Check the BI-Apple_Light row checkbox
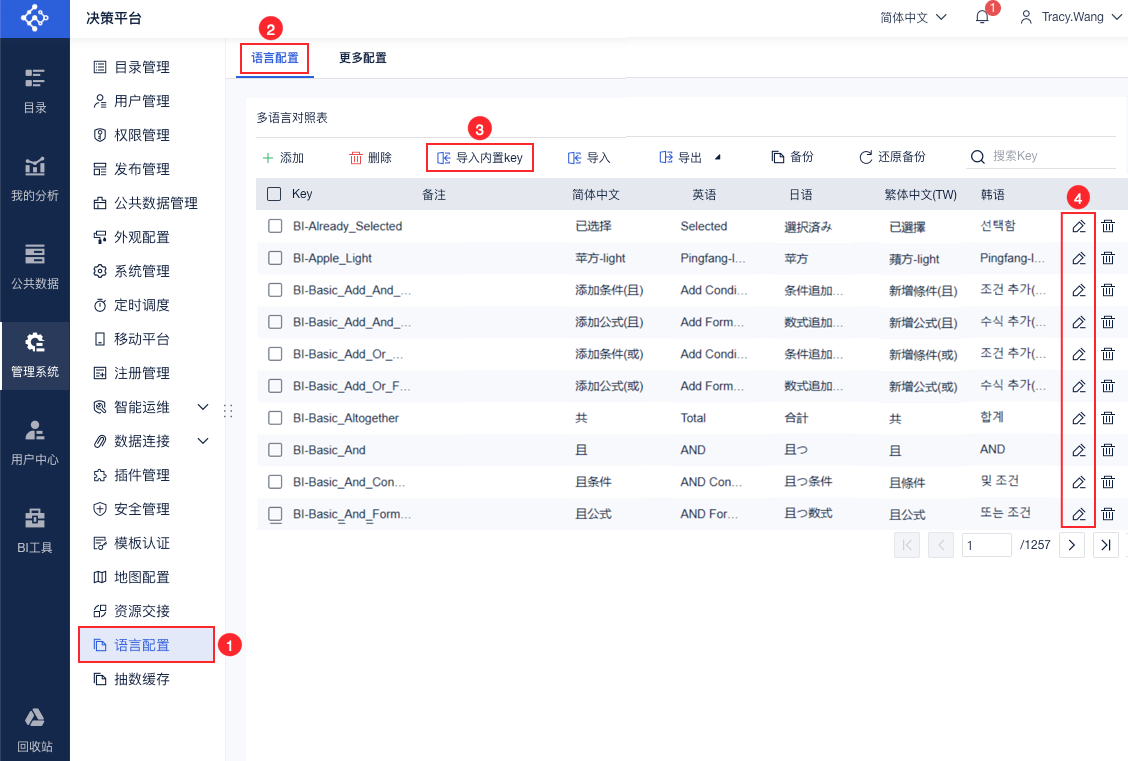The height and width of the screenshot is (761, 1128). [x=275, y=258]
